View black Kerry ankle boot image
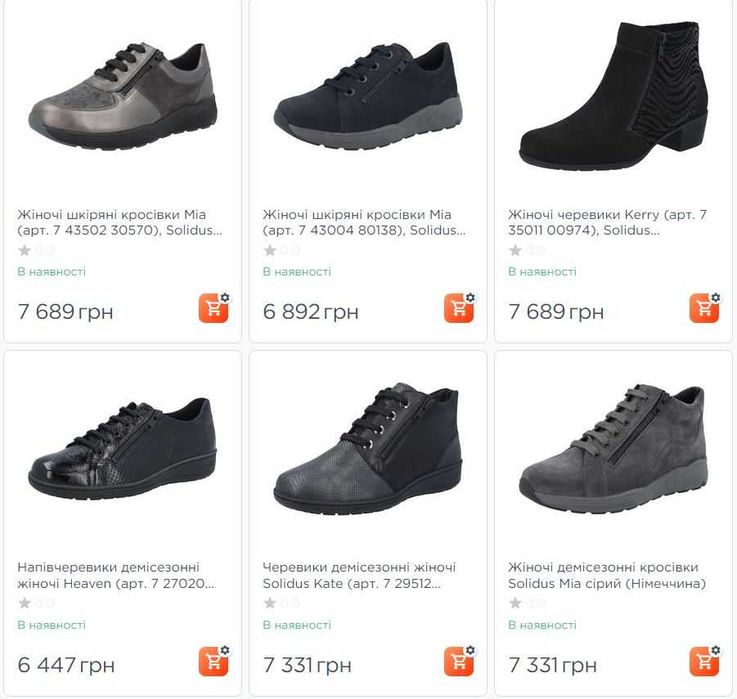The width and height of the screenshot is (737, 699). tap(613, 95)
